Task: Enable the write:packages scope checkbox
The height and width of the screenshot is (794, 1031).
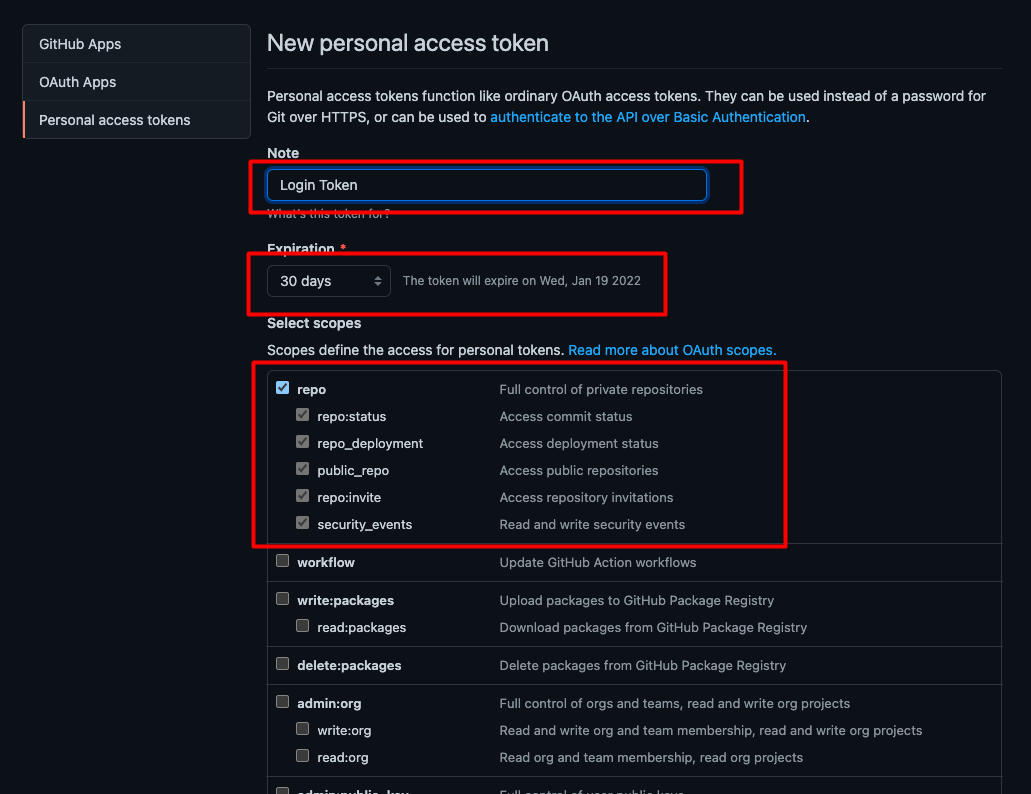Action: point(283,599)
